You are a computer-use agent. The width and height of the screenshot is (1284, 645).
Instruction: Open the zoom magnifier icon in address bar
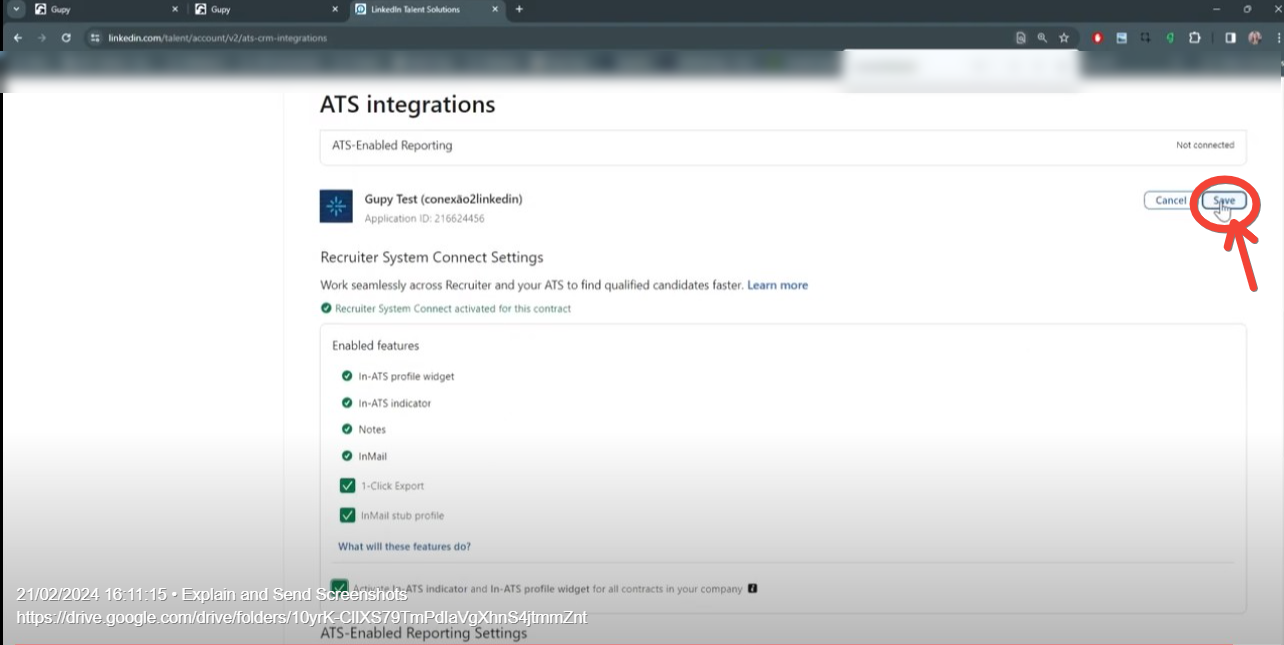point(1042,38)
